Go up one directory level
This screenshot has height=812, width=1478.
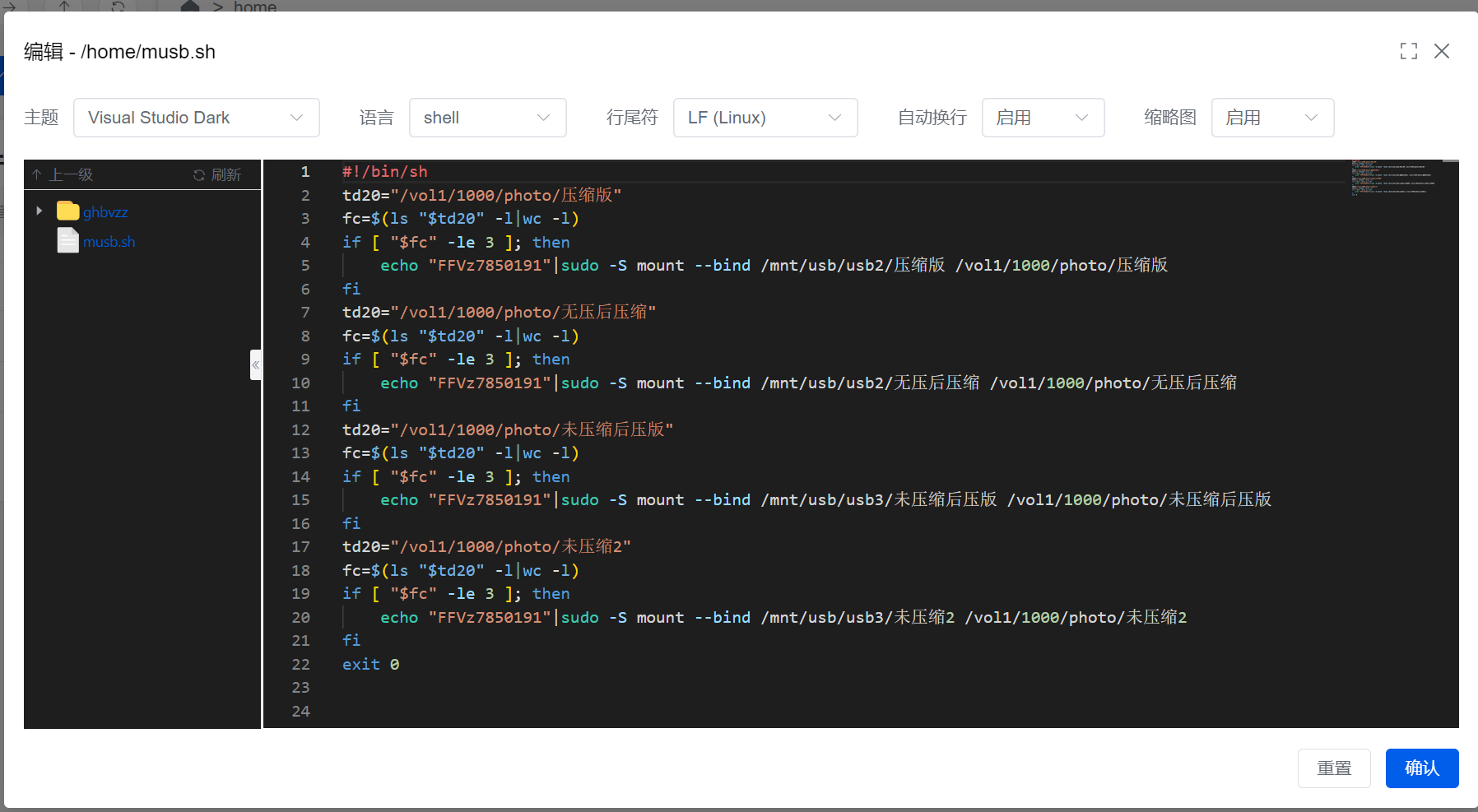pos(63,174)
